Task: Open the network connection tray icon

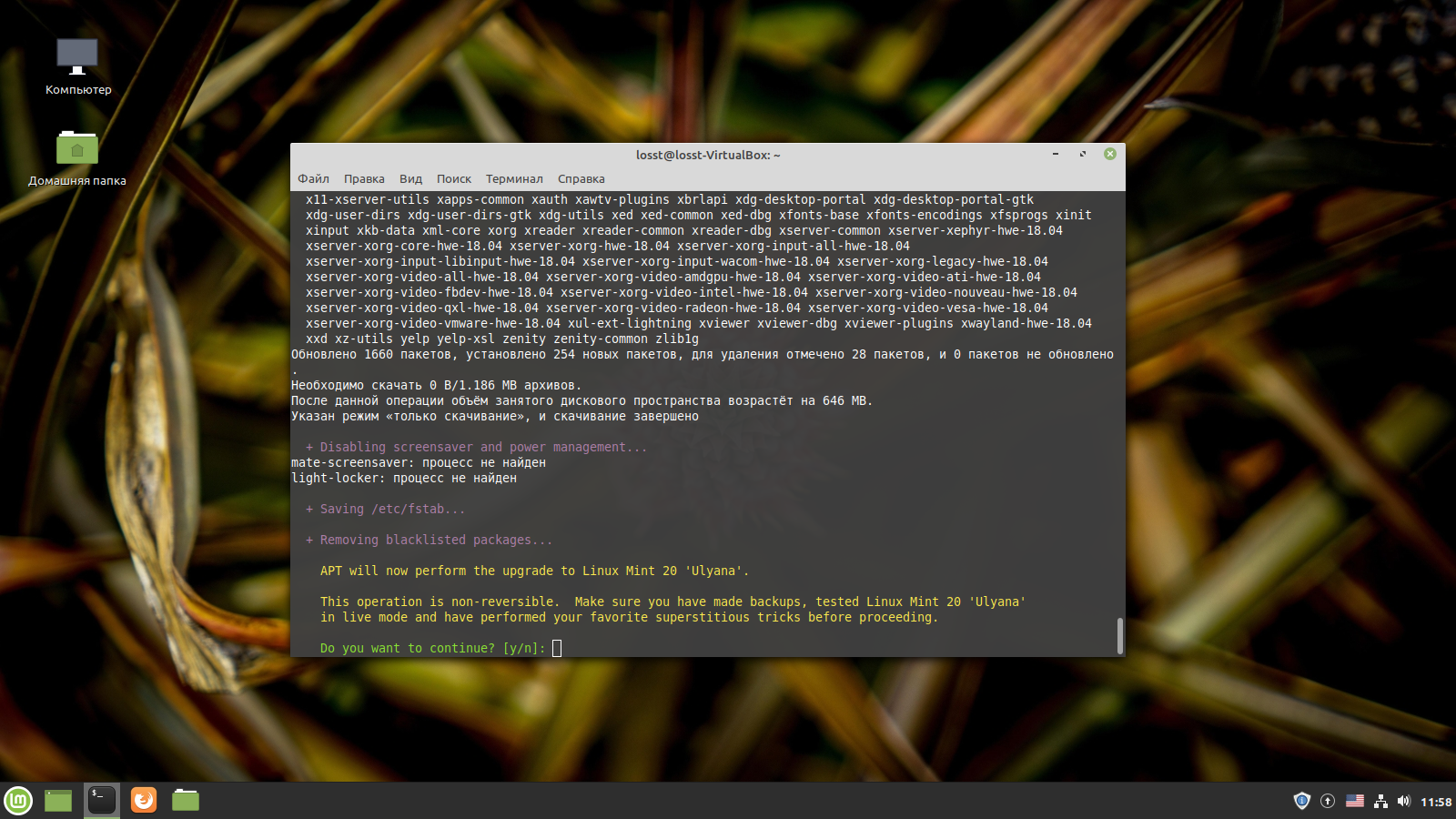Action: (1381, 801)
